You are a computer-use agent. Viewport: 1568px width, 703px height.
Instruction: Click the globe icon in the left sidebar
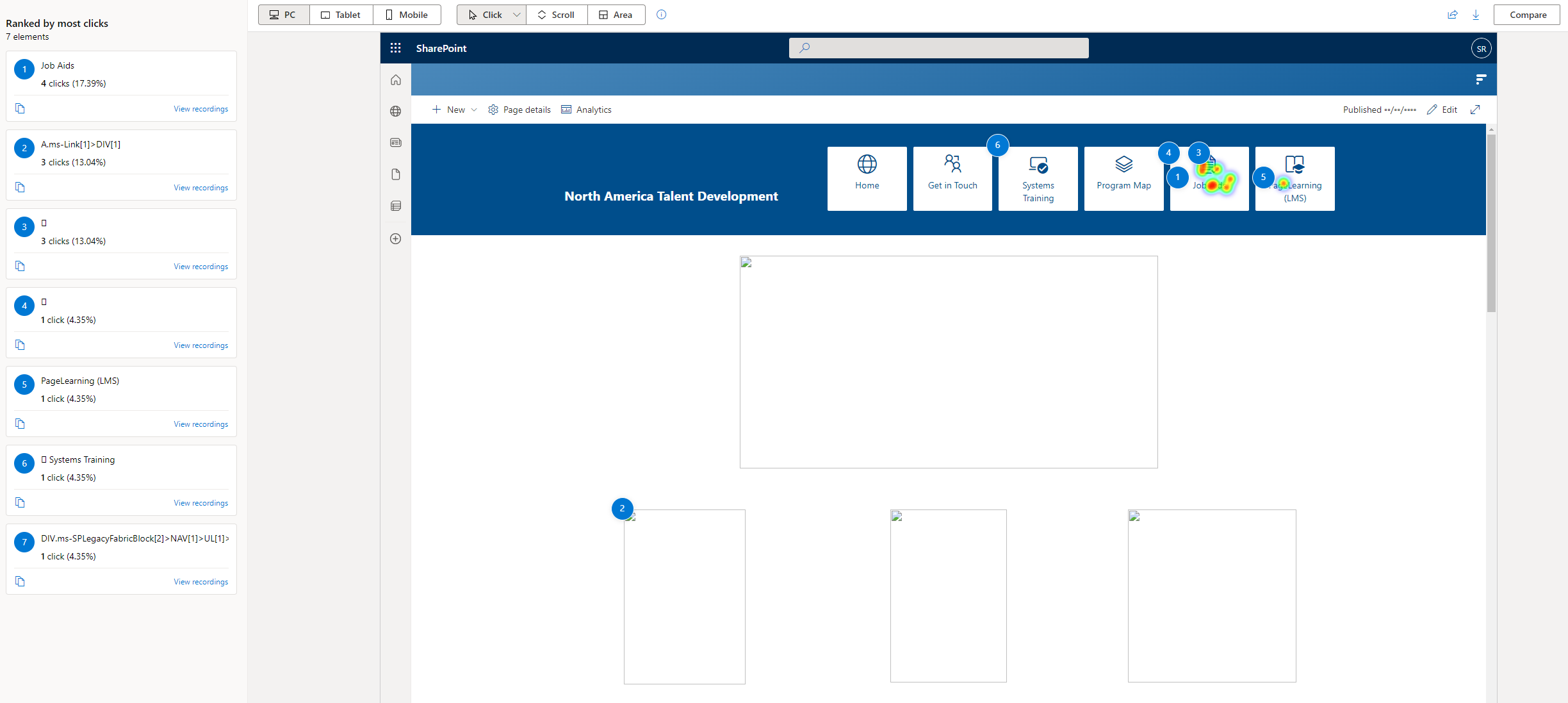pos(396,111)
